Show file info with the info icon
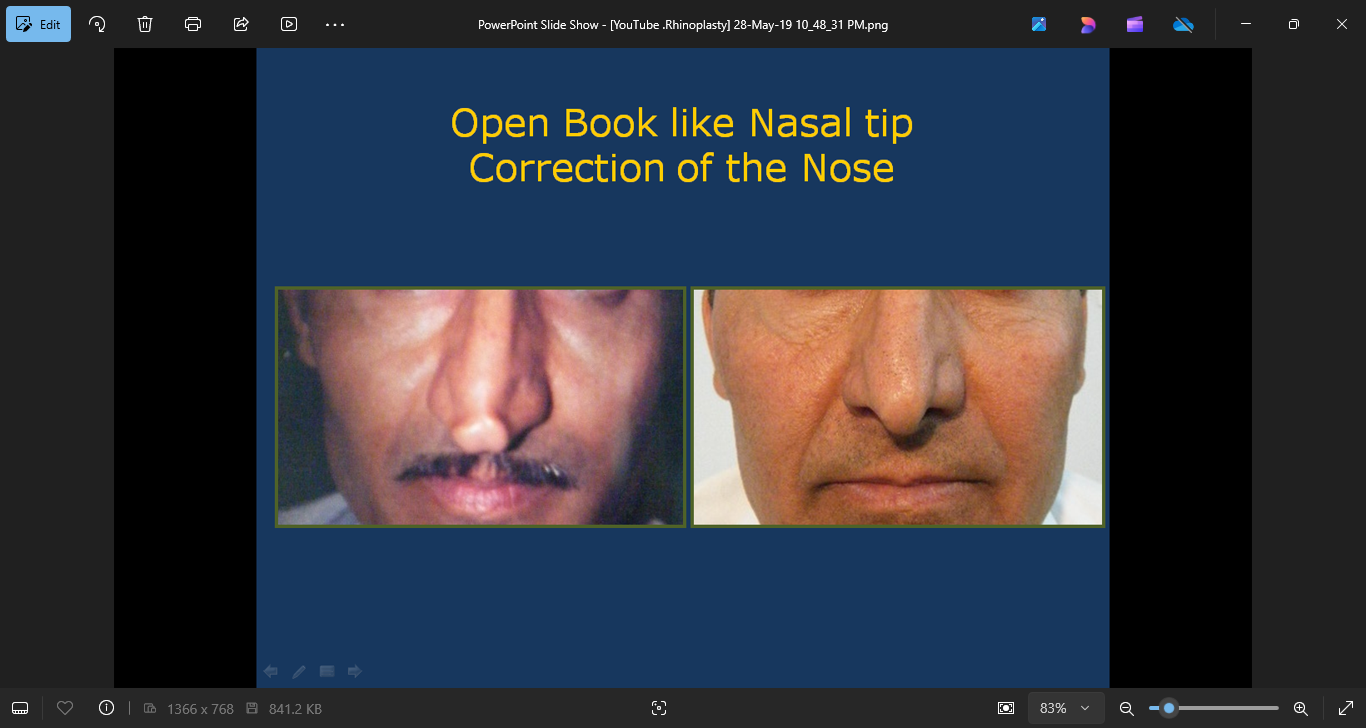Screen dimensions: 1366x728 107,708
